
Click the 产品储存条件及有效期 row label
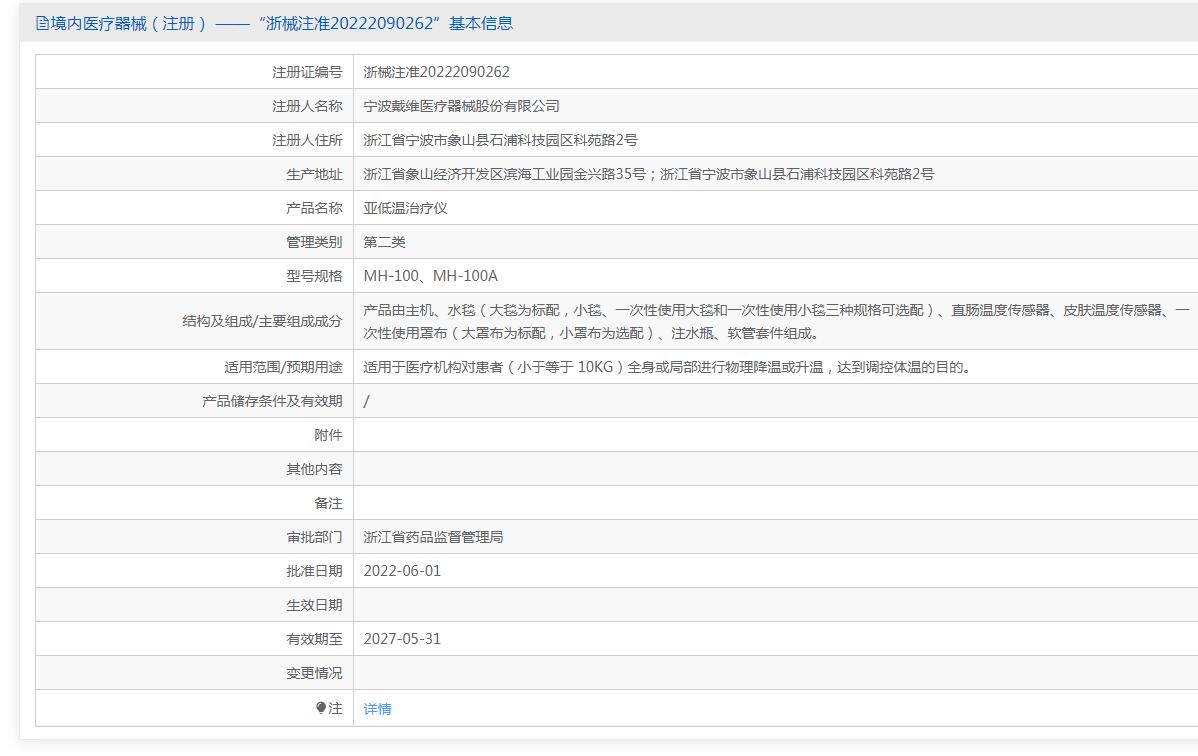272,401
